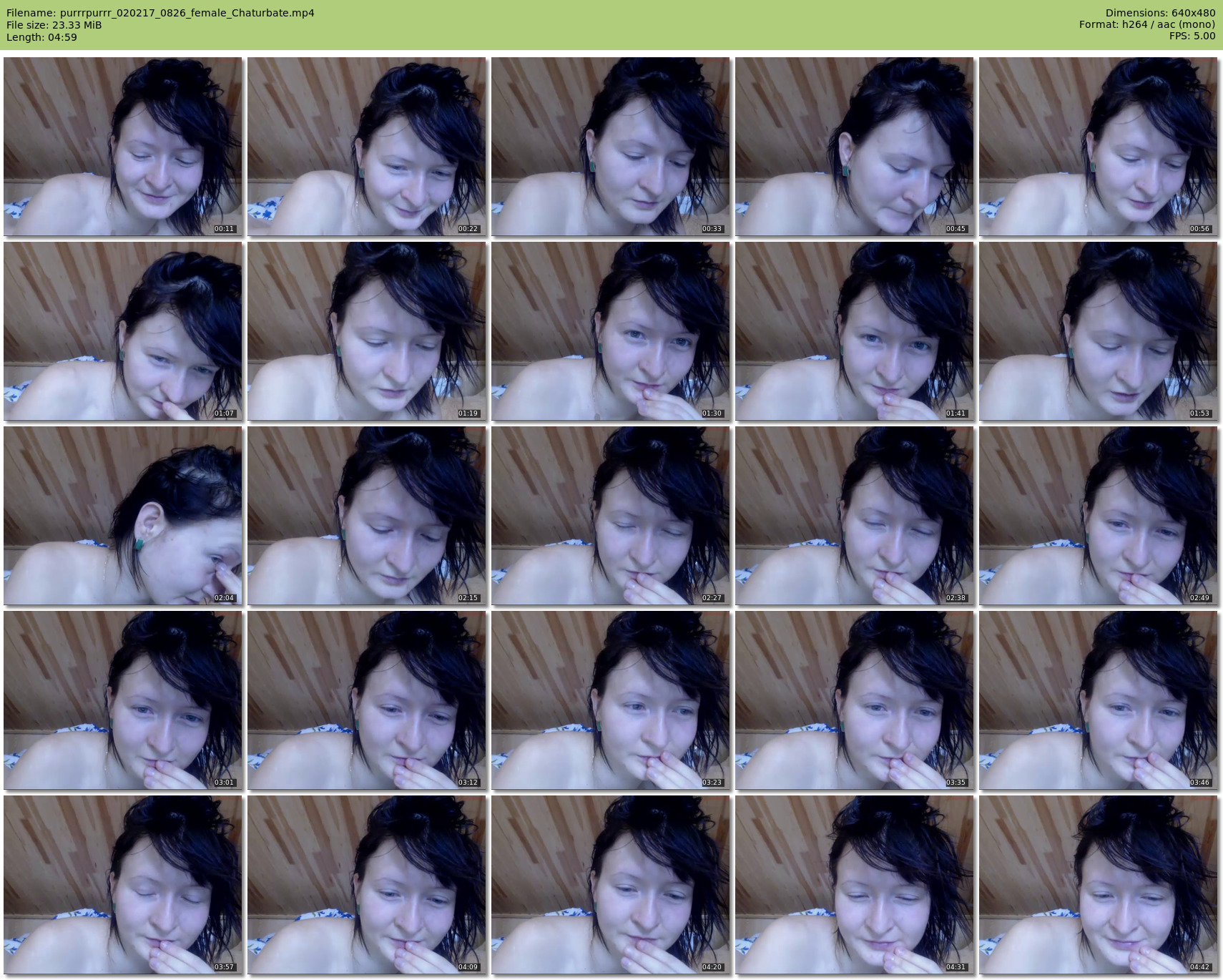Click the Filename line in the header
Image resolution: width=1223 pixels, height=980 pixels.
[160, 13]
